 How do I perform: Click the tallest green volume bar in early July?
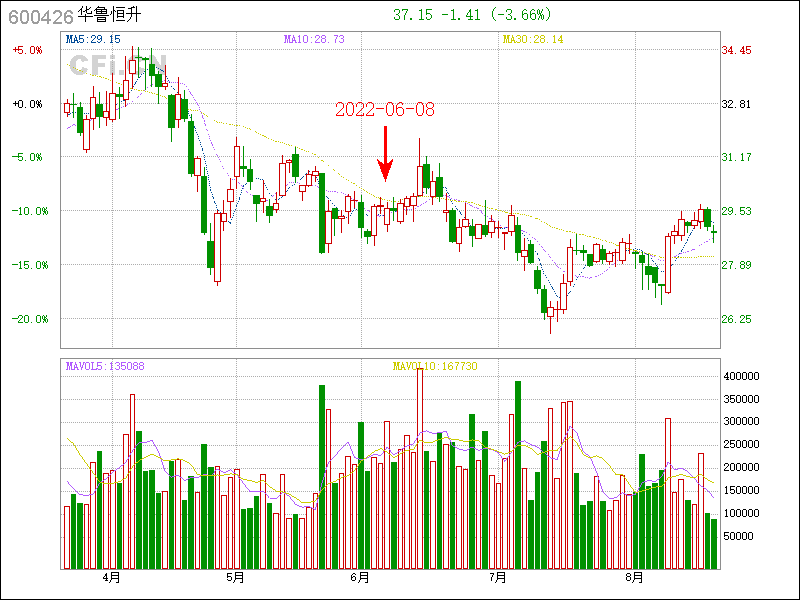[x=518, y=475]
